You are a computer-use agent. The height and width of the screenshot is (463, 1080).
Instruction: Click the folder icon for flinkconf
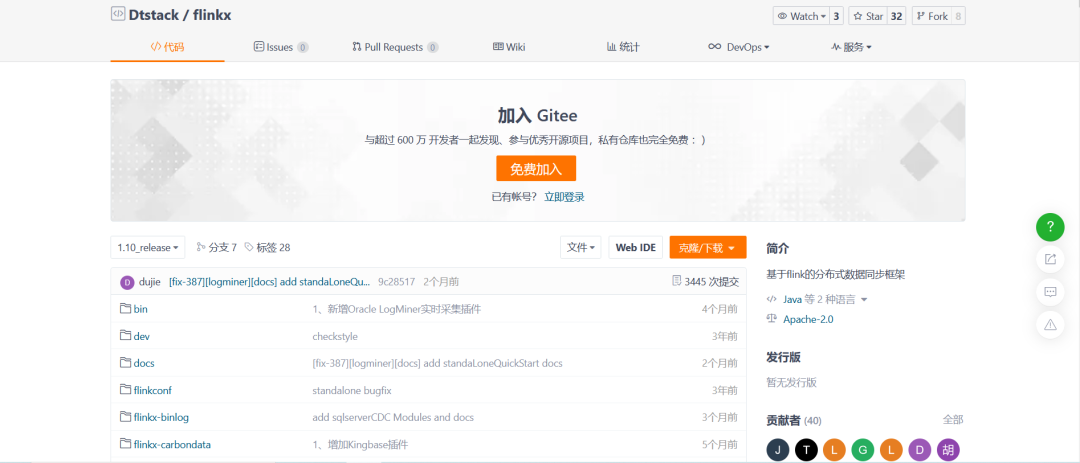point(125,389)
